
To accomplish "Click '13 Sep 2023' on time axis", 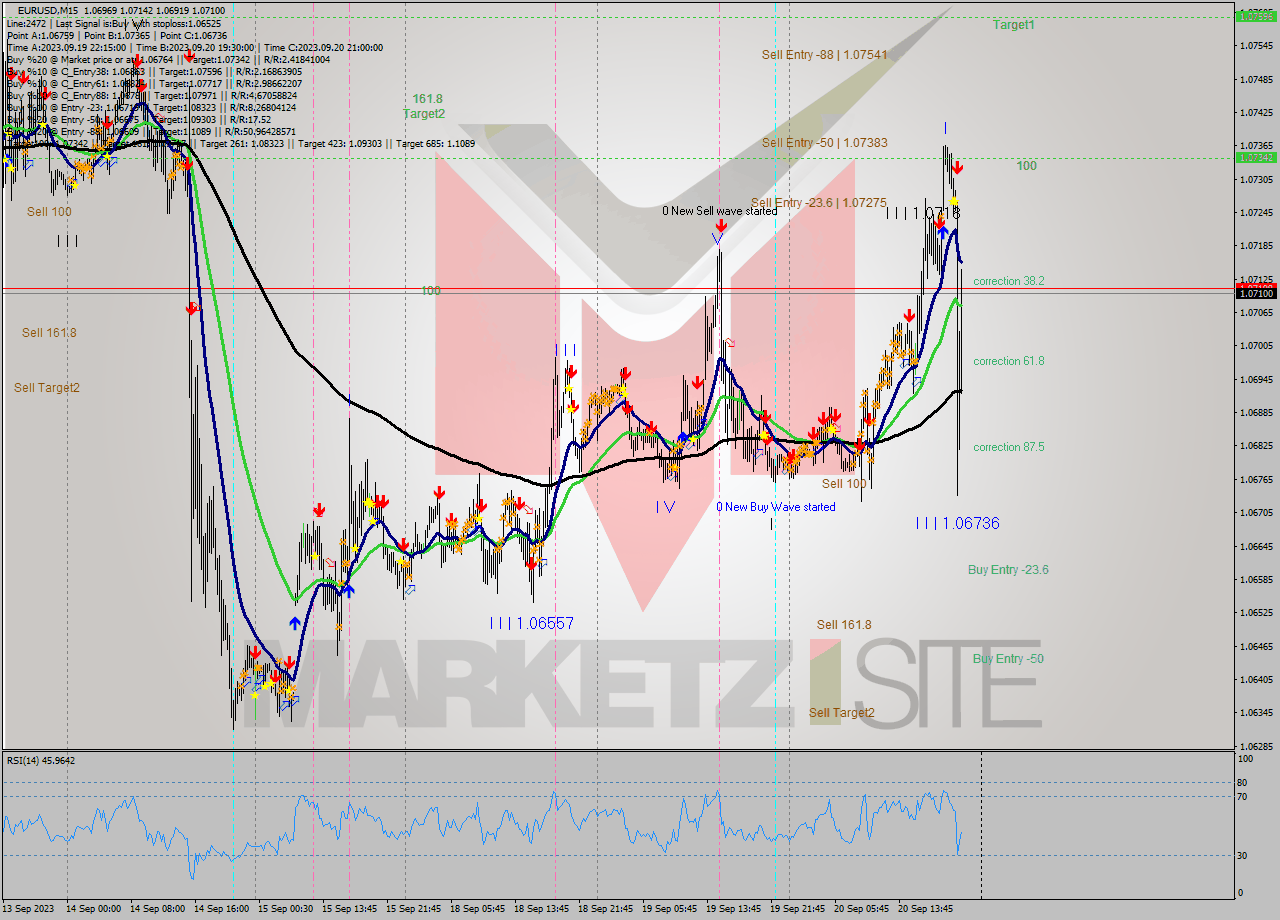I will coord(28,909).
